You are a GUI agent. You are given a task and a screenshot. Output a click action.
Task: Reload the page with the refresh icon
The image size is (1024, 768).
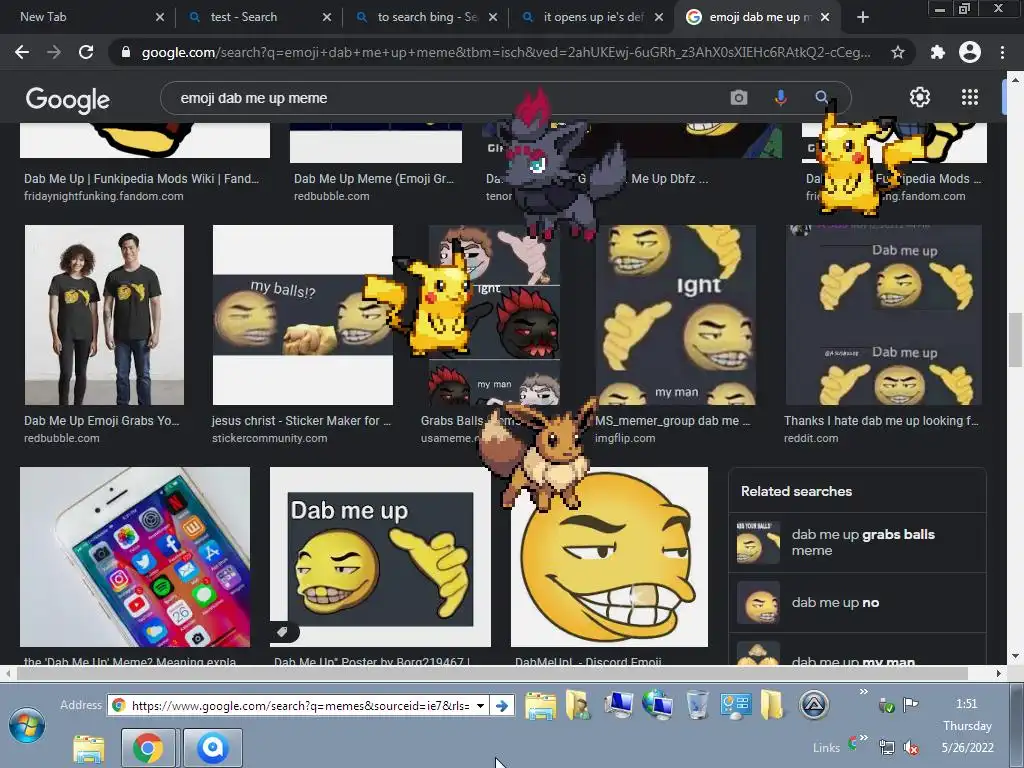[86, 52]
